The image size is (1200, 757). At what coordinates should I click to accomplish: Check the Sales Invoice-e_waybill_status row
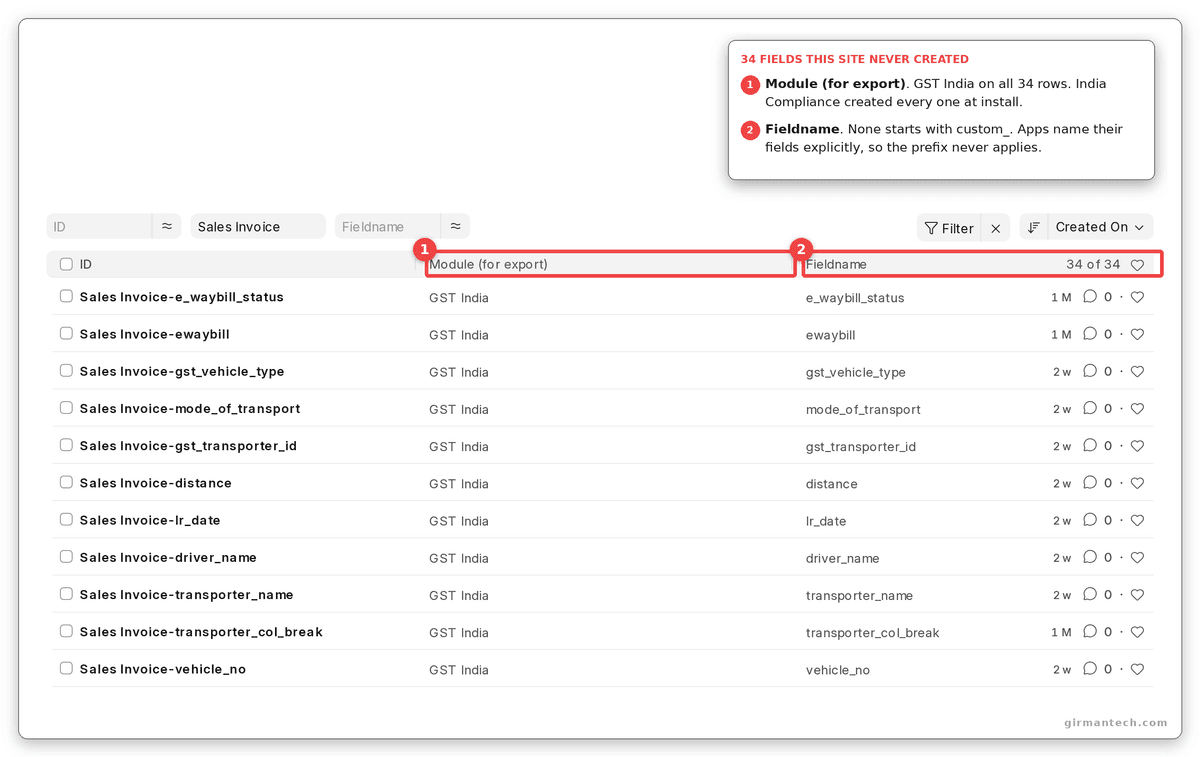(66, 296)
